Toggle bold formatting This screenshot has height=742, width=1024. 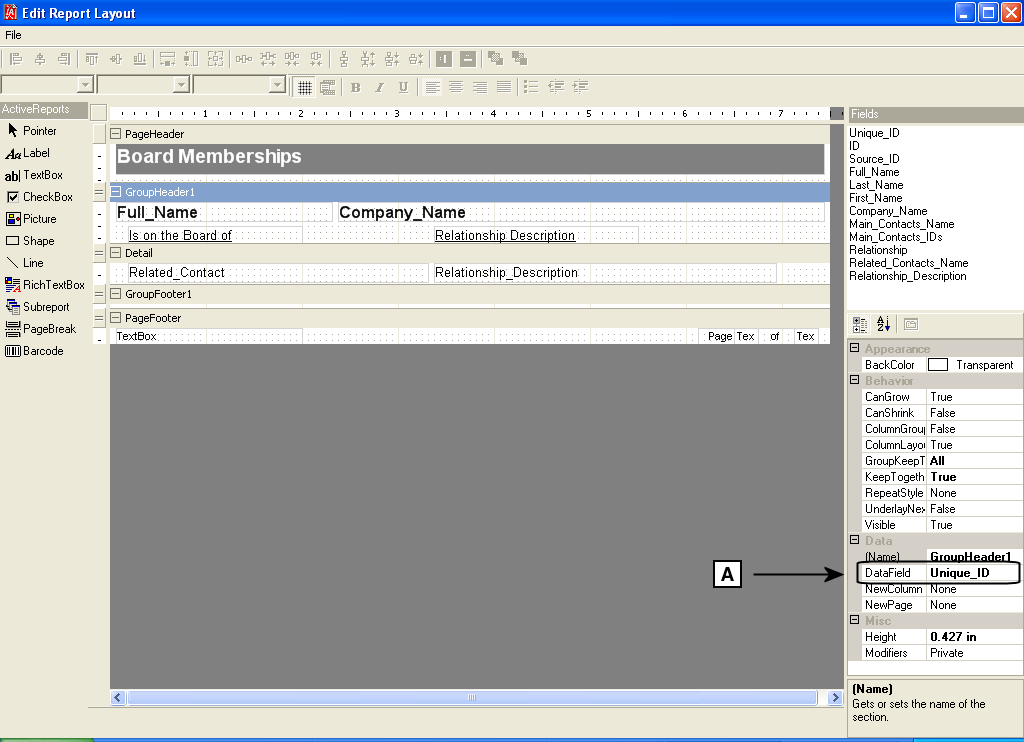point(355,87)
